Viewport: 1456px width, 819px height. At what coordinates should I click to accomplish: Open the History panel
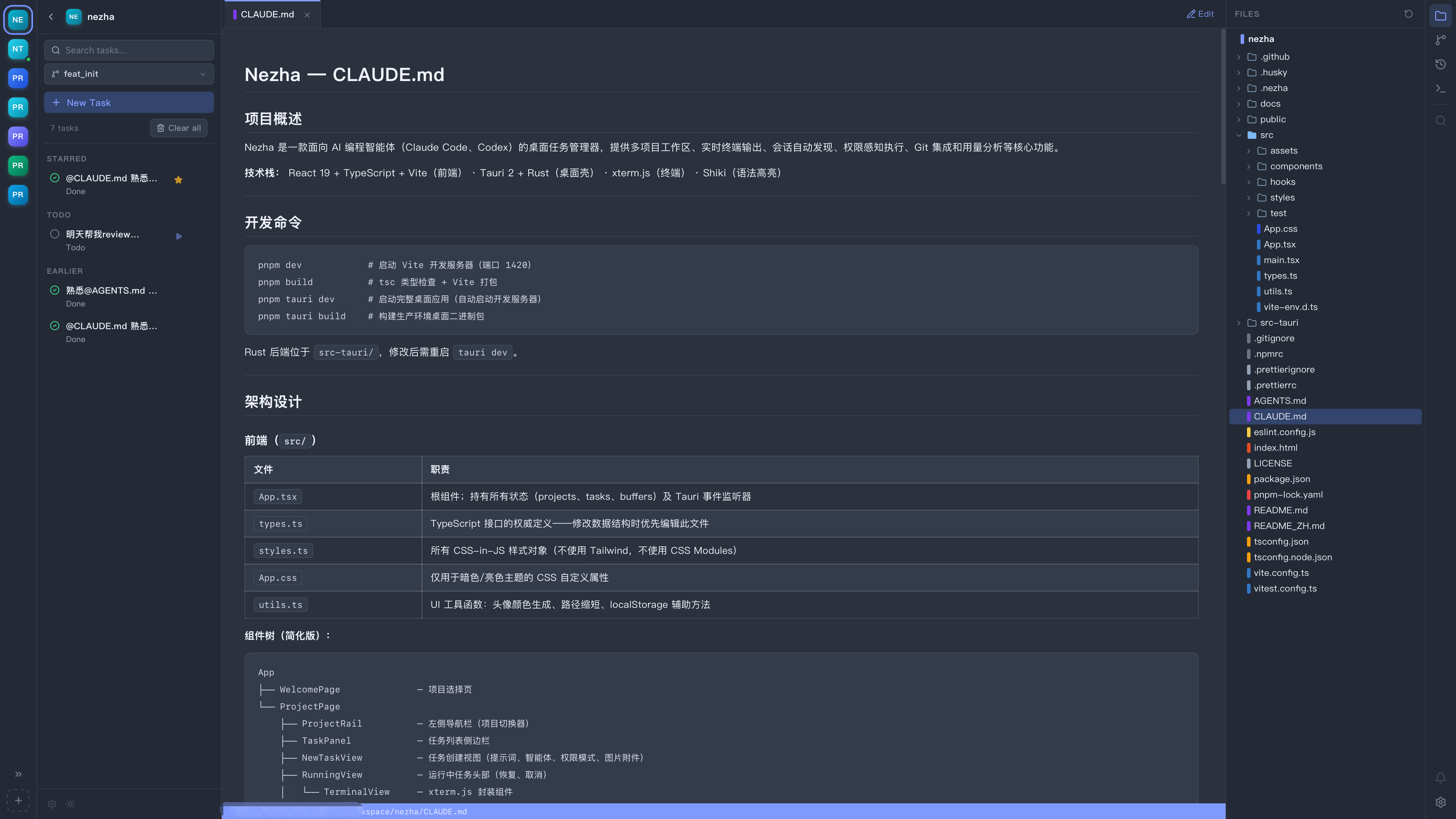click(1440, 64)
